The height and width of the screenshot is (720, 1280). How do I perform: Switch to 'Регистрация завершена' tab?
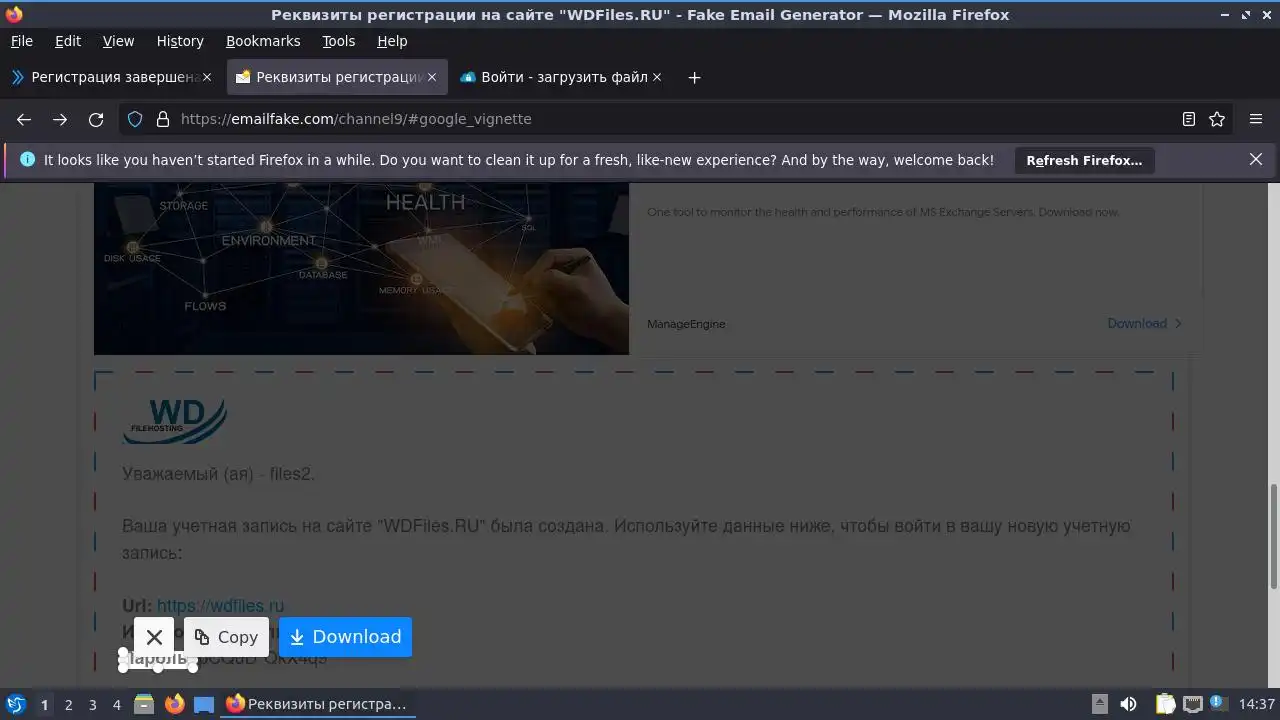tap(111, 77)
